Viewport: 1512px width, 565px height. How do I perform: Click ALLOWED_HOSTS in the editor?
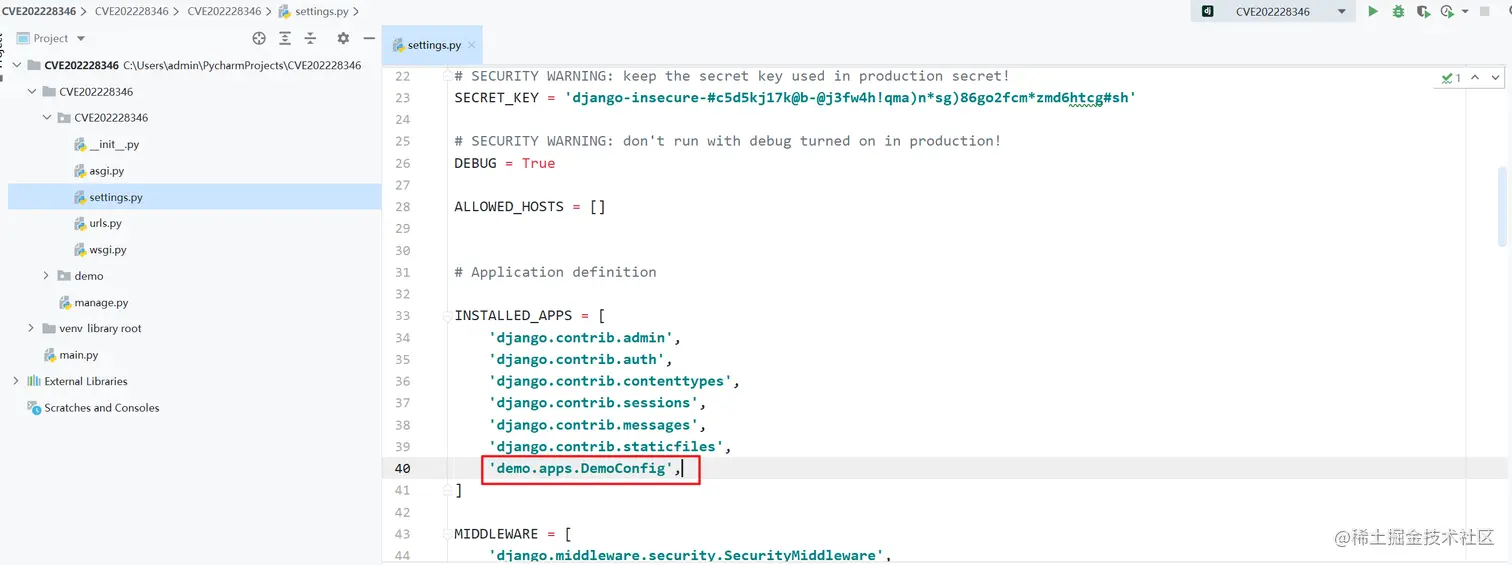(509, 207)
